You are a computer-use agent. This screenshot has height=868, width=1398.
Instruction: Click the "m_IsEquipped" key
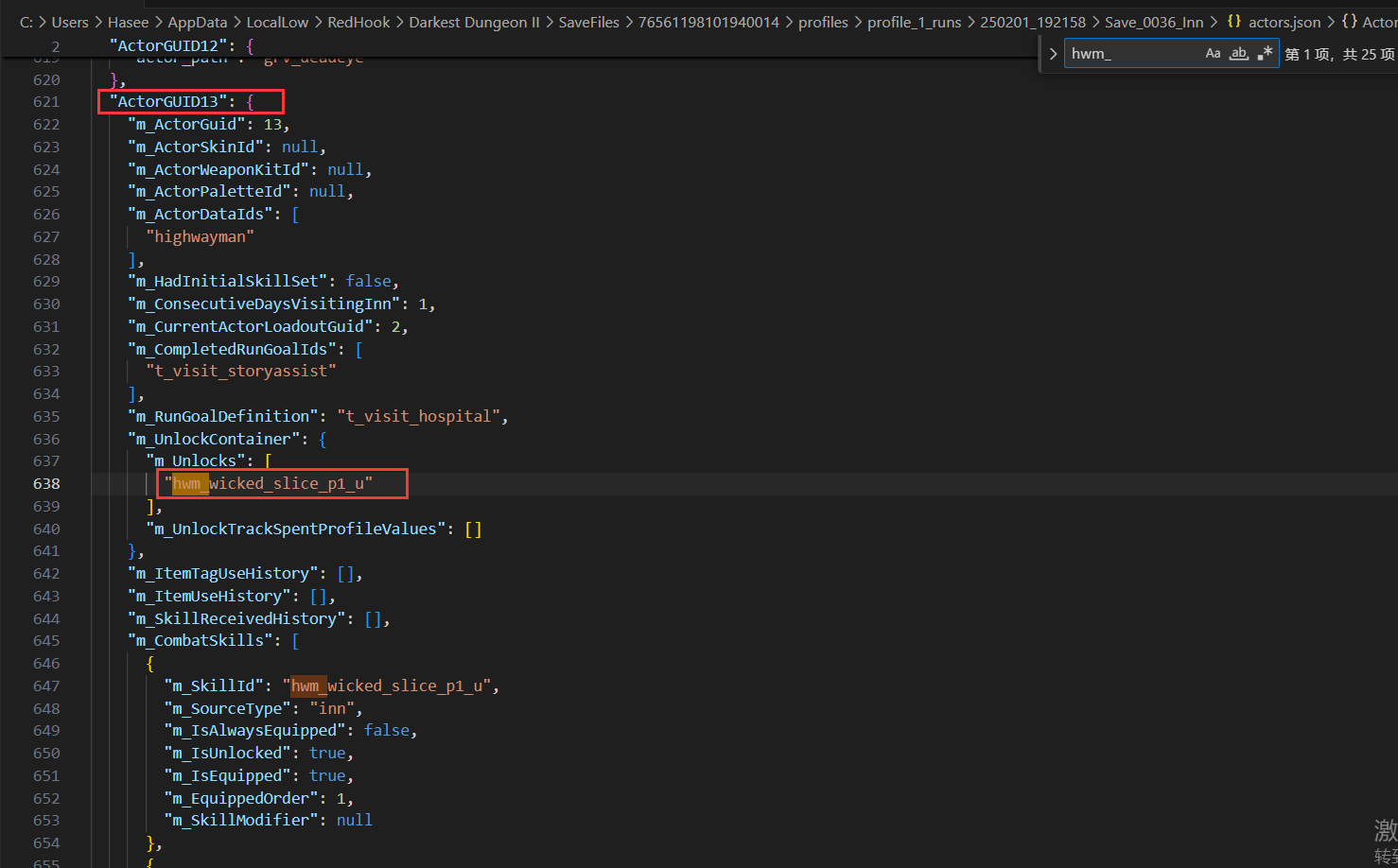228,776
